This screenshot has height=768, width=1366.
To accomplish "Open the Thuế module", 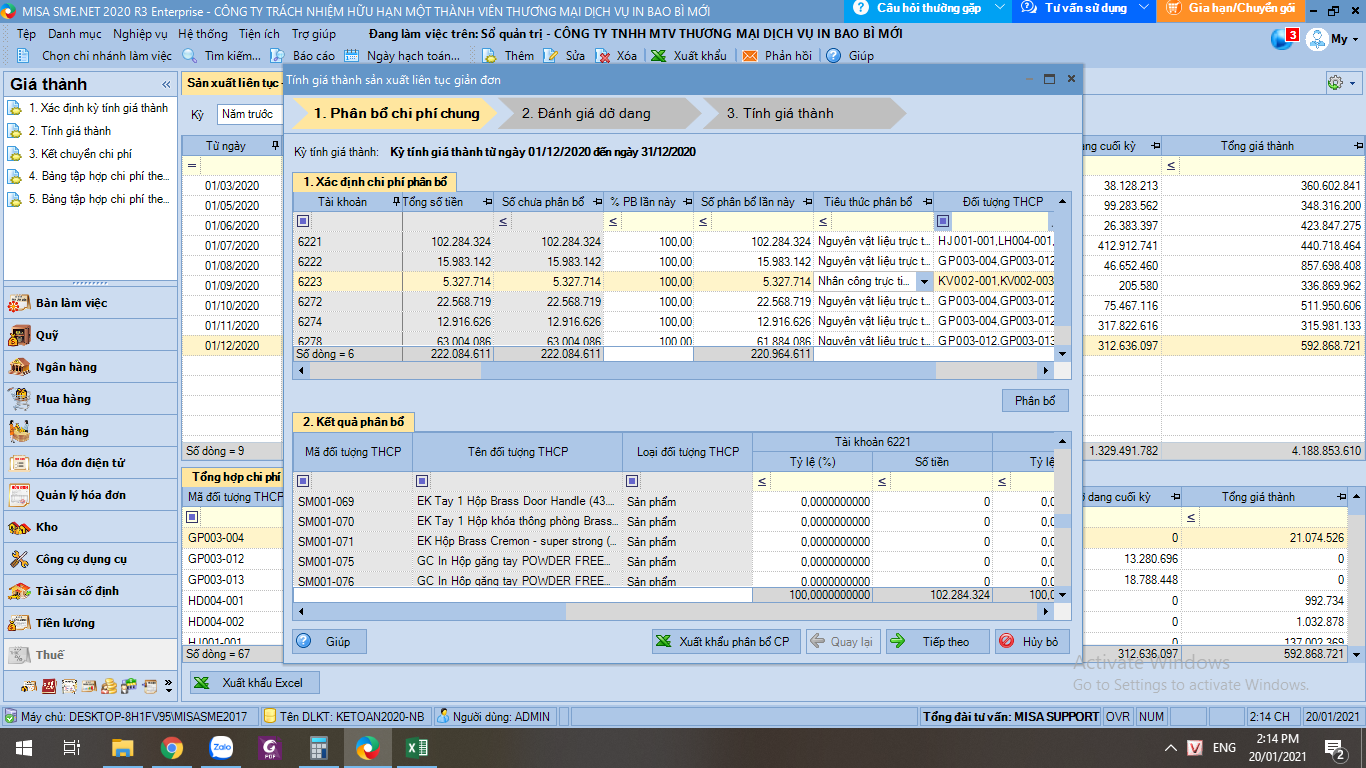I will click(90, 655).
